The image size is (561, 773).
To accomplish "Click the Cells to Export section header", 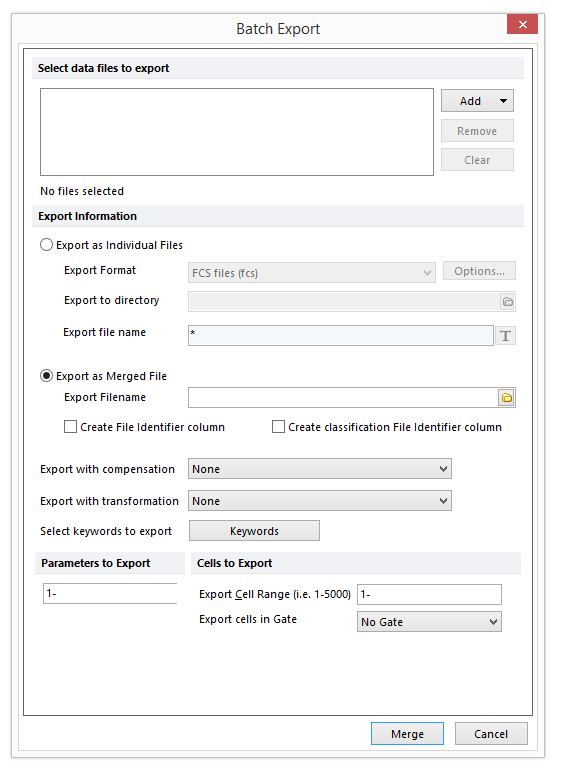I will [235, 563].
